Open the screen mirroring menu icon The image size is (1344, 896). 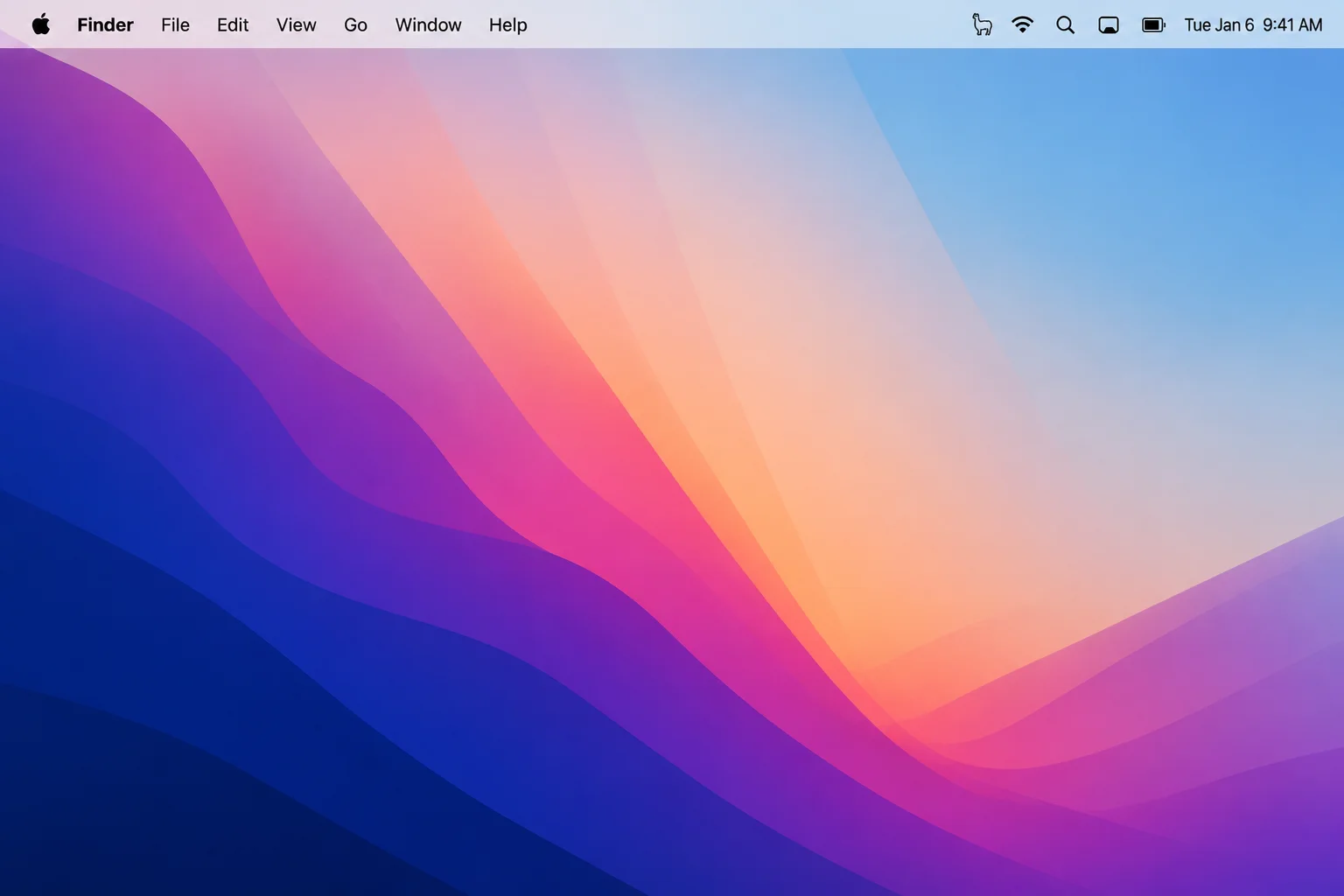click(x=1109, y=24)
